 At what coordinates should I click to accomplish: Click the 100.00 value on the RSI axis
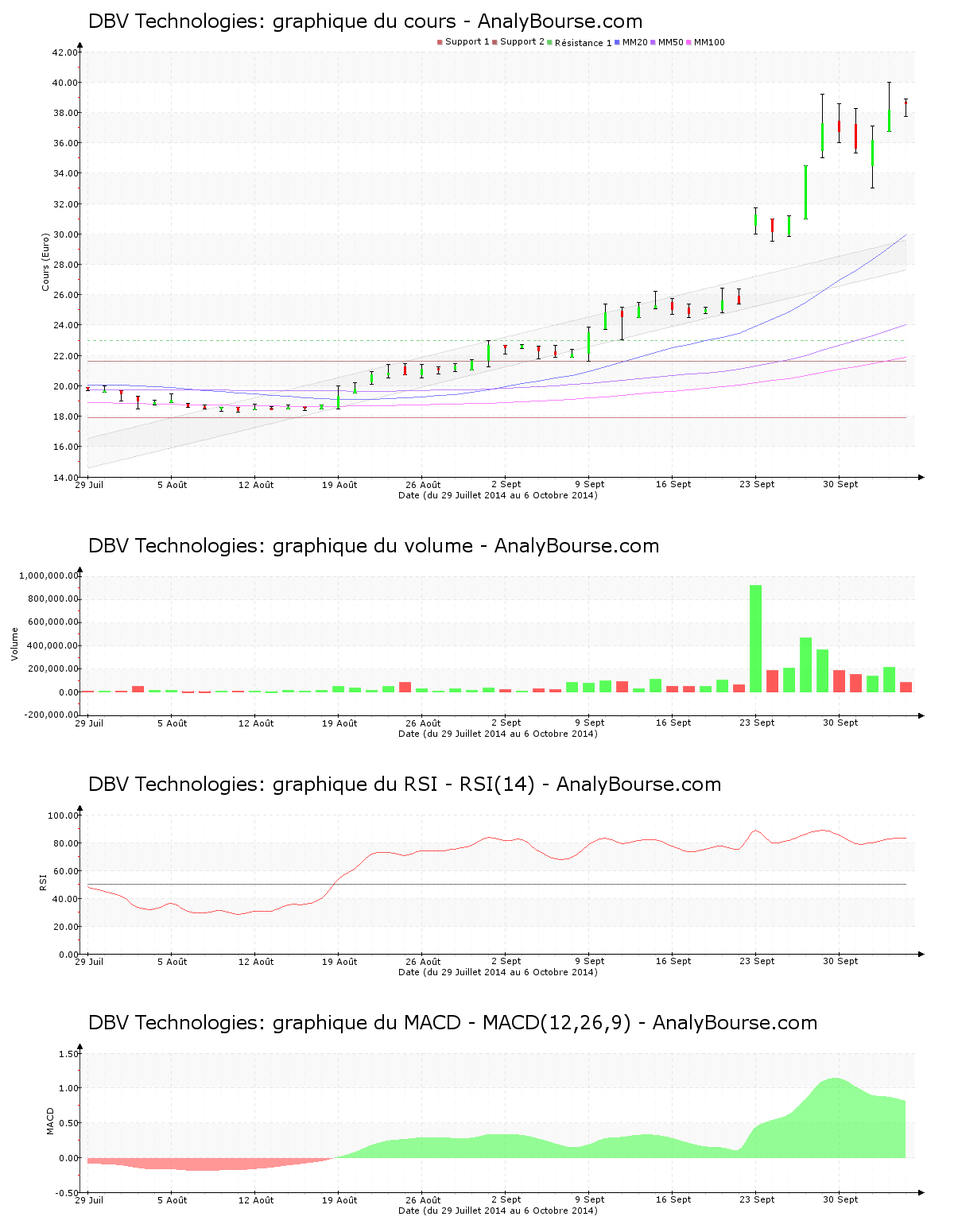tap(62, 816)
